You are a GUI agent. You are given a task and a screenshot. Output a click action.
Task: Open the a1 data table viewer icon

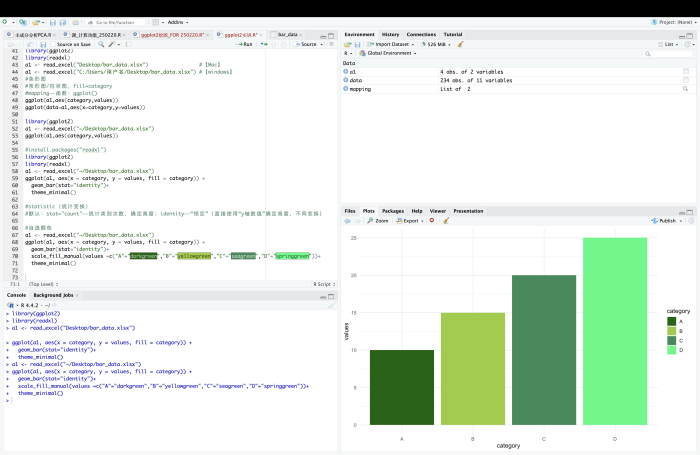click(x=685, y=72)
